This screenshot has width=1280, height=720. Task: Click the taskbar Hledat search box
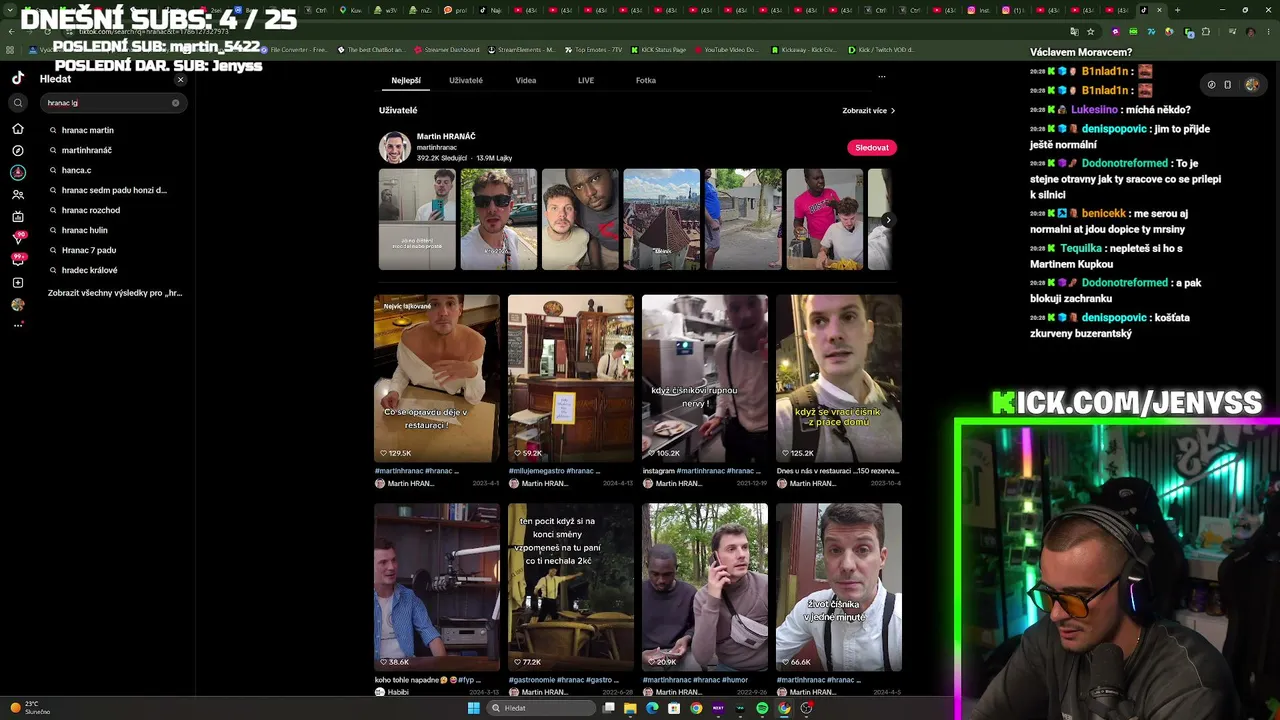(540, 708)
